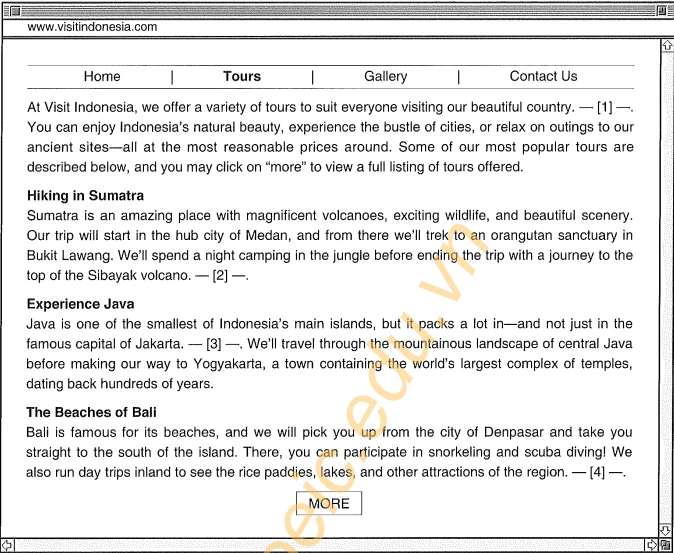The width and height of the screenshot is (674, 553).
Task: Click the horizontal scrollbar right arrow
Action: pyautogui.click(x=652, y=545)
